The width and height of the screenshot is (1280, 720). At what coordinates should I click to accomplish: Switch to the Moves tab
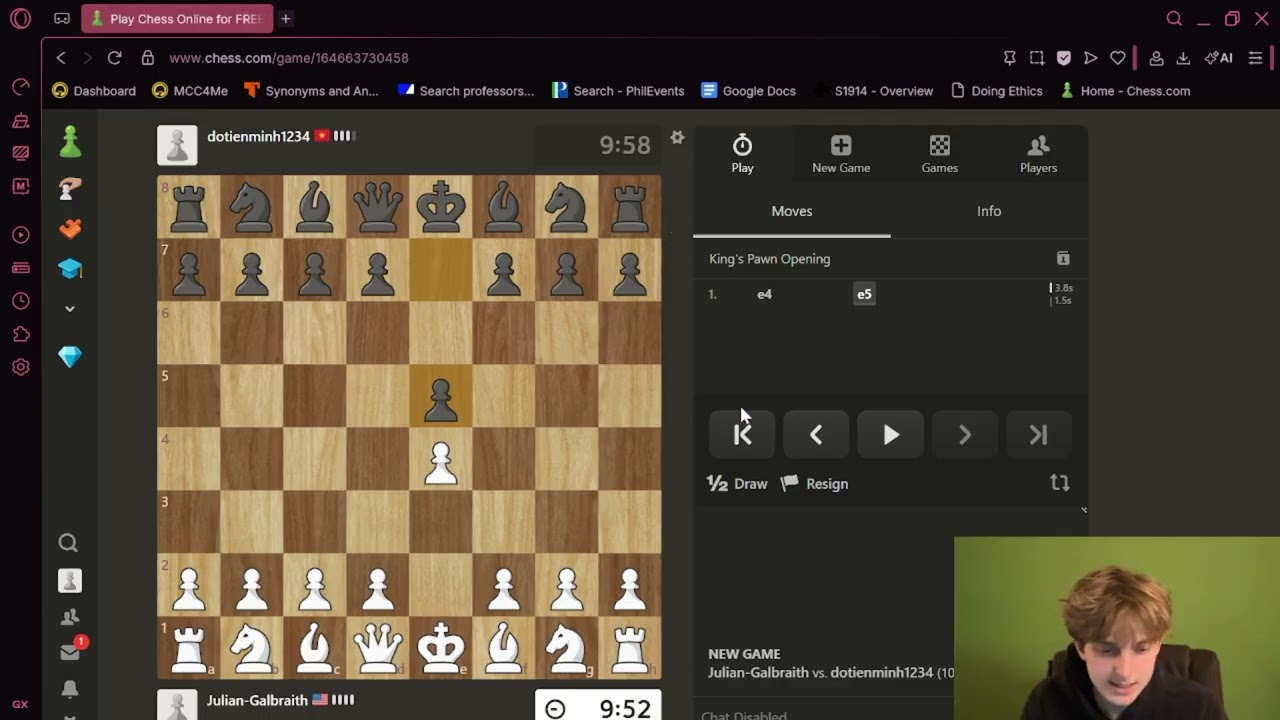coord(792,211)
